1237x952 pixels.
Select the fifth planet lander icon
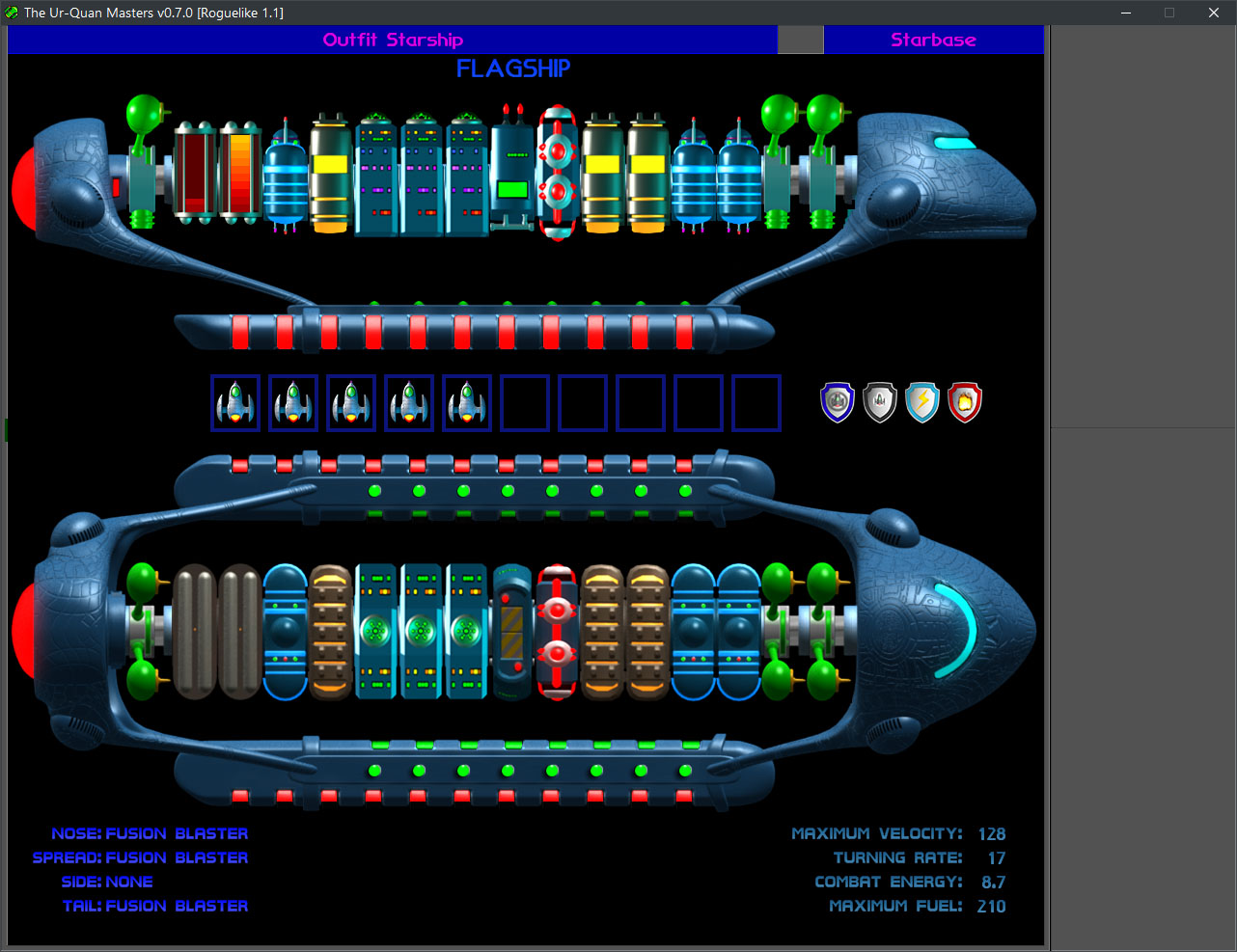point(467,403)
